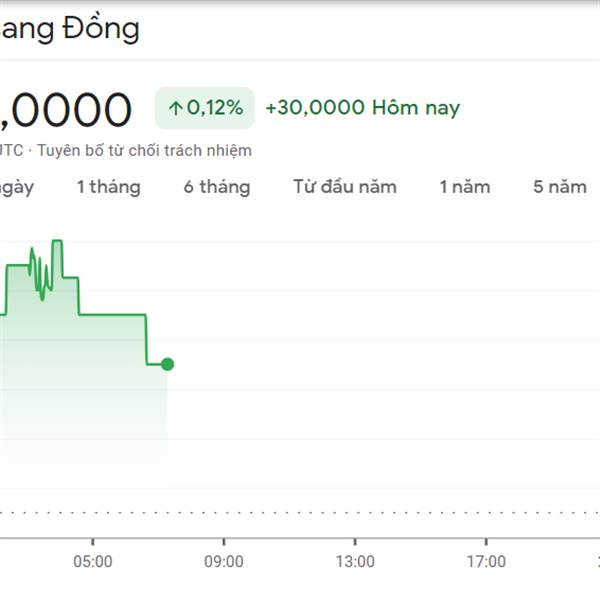The height and width of the screenshot is (600, 600).
Task: Click the 0,12% change badge
Action: [x=204, y=108]
